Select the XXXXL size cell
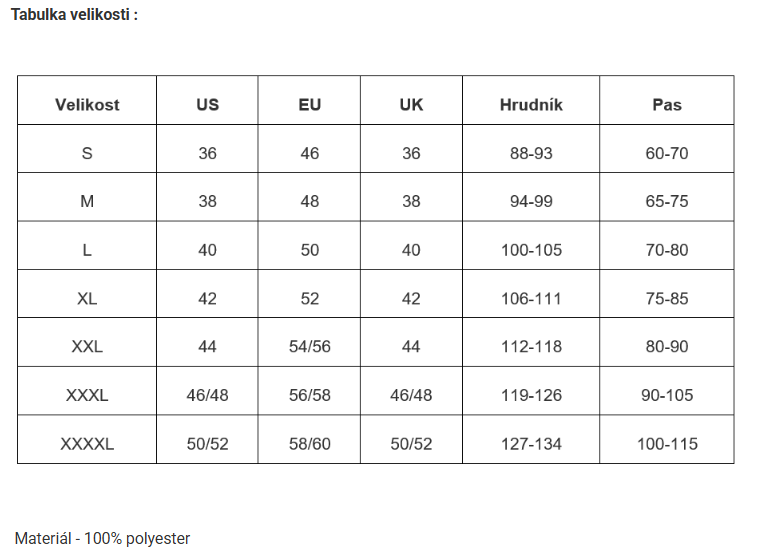 coord(87,444)
